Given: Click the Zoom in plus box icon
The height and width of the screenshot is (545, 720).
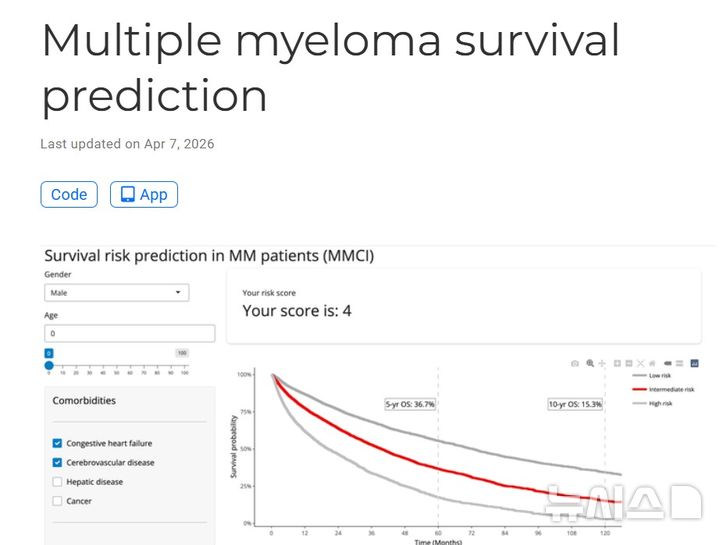Looking at the screenshot, I should (618, 363).
